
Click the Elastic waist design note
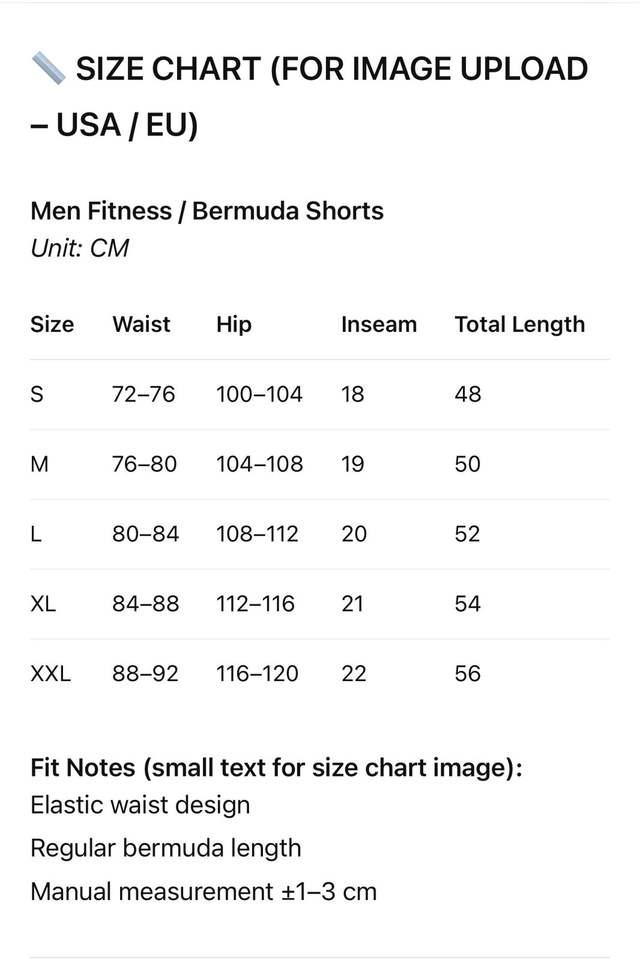tap(140, 805)
